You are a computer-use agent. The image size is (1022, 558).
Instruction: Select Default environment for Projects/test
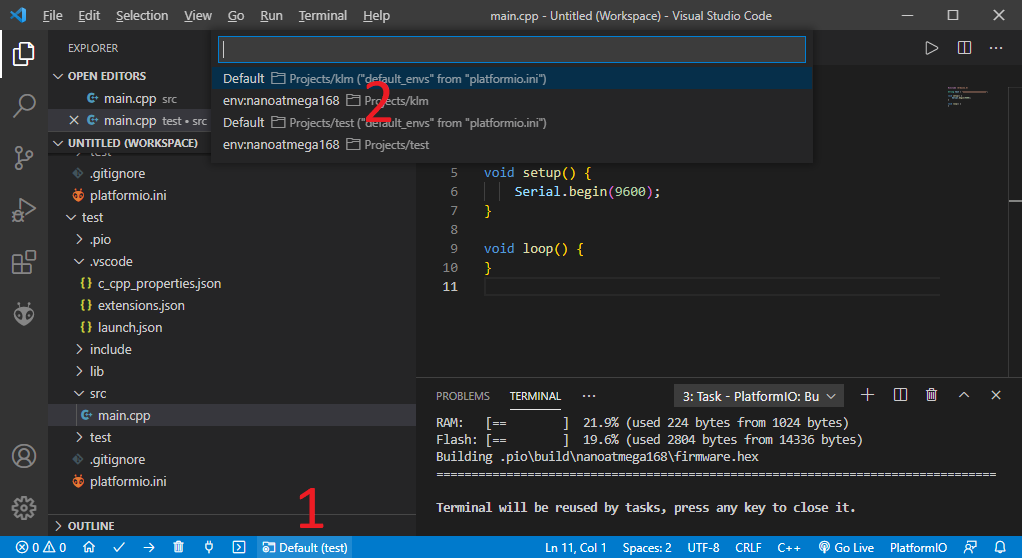[512, 123]
